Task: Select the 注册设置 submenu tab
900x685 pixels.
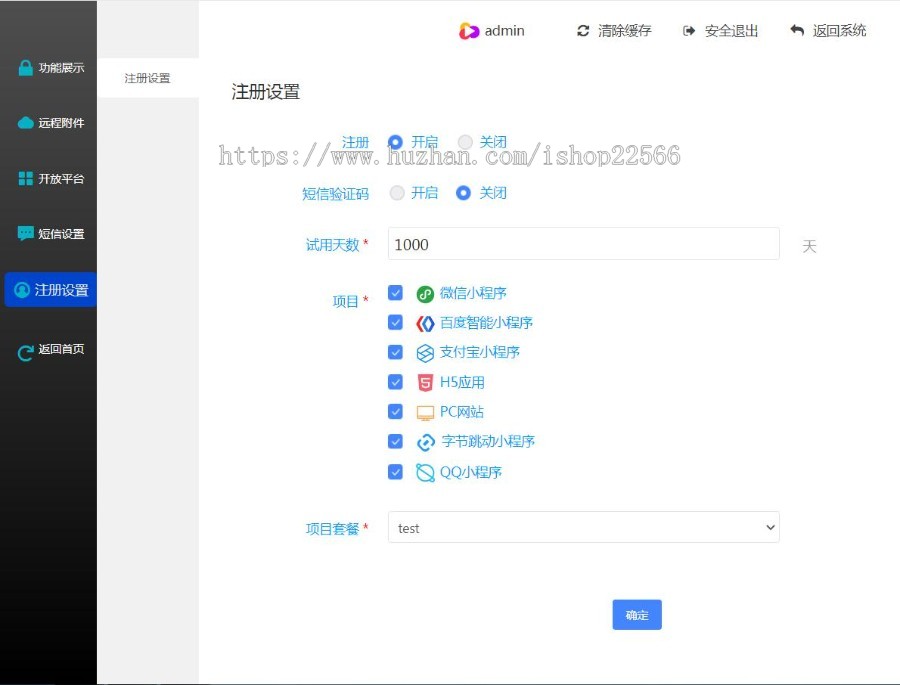Action: pyautogui.click(x=148, y=78)
